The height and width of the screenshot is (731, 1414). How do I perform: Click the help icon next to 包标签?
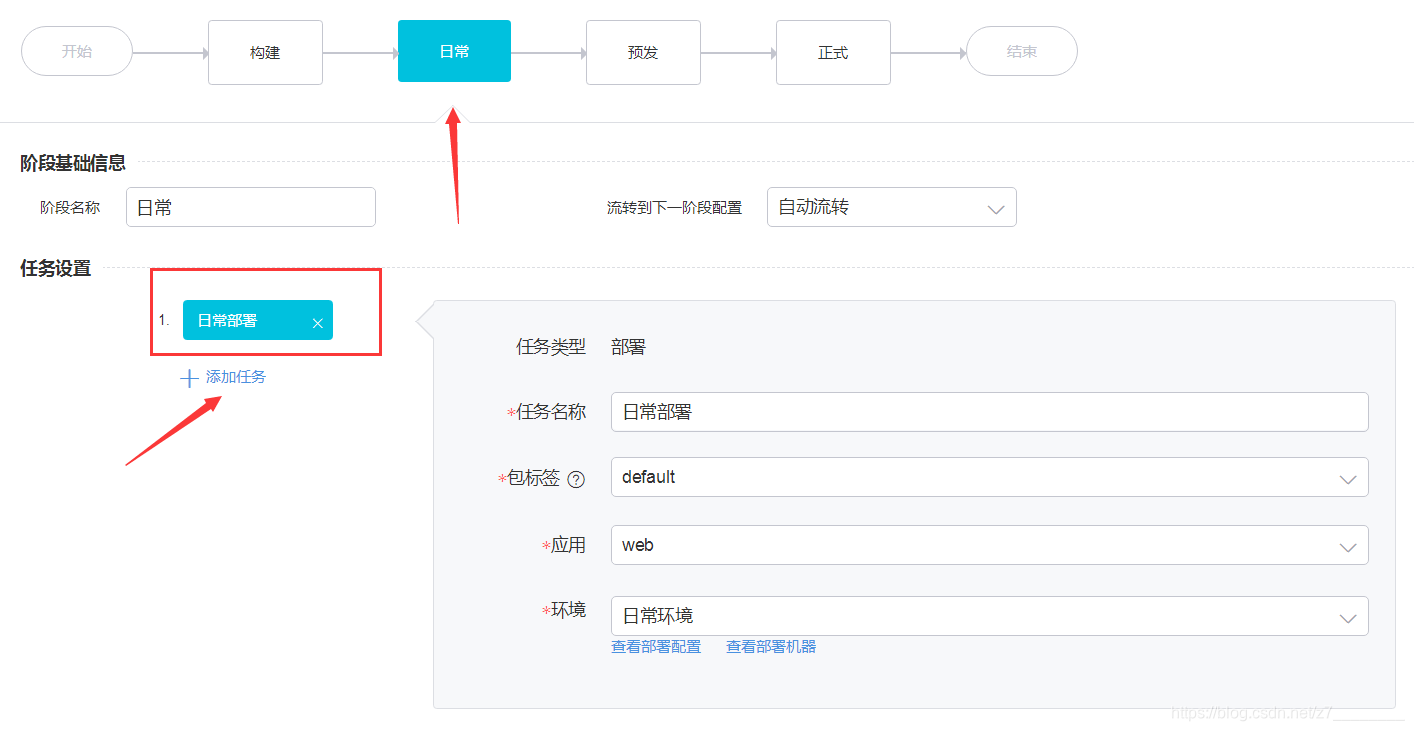[x=576, y=479]
